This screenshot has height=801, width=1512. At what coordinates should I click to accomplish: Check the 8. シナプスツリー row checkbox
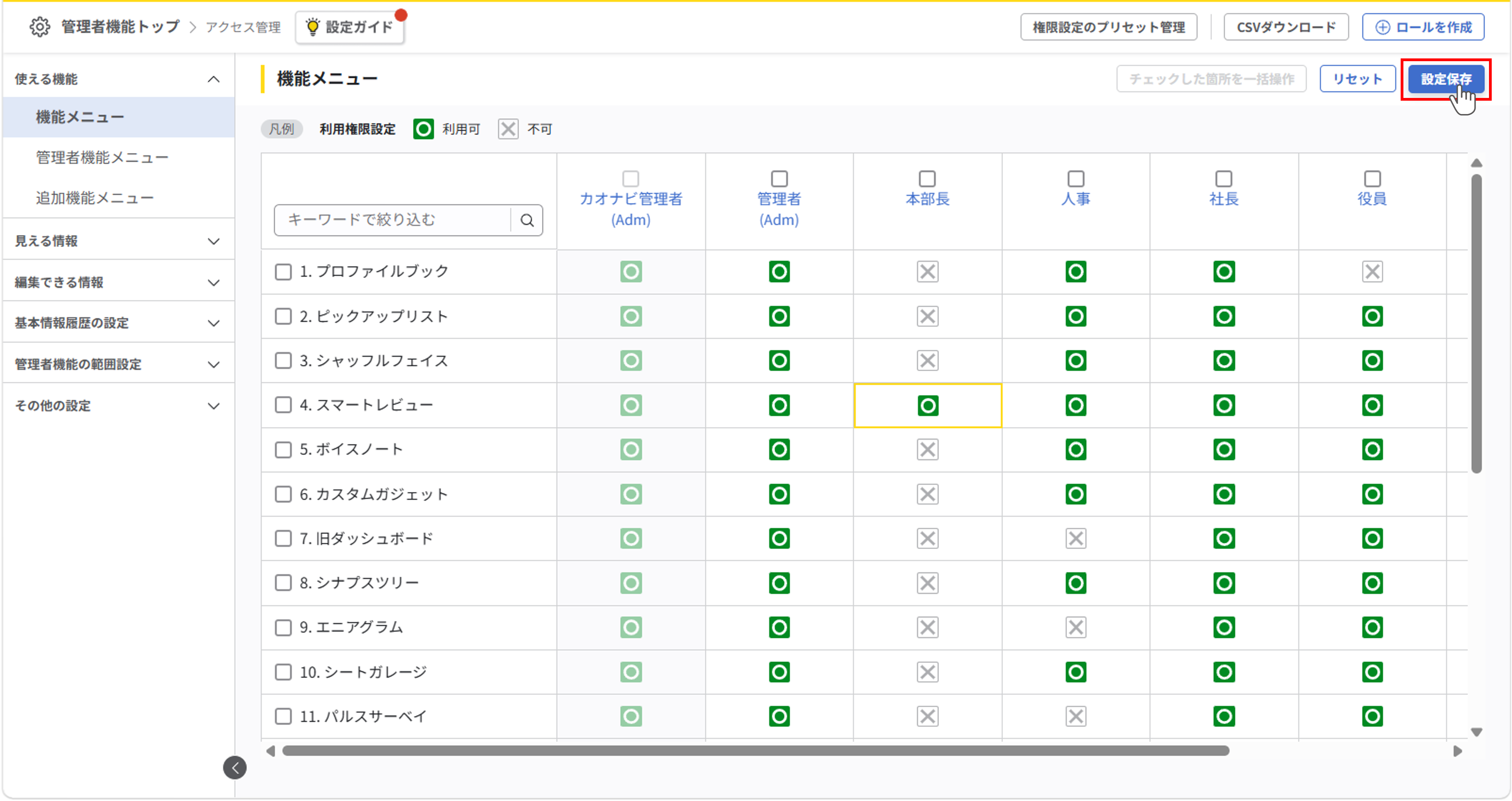[283, 583]
